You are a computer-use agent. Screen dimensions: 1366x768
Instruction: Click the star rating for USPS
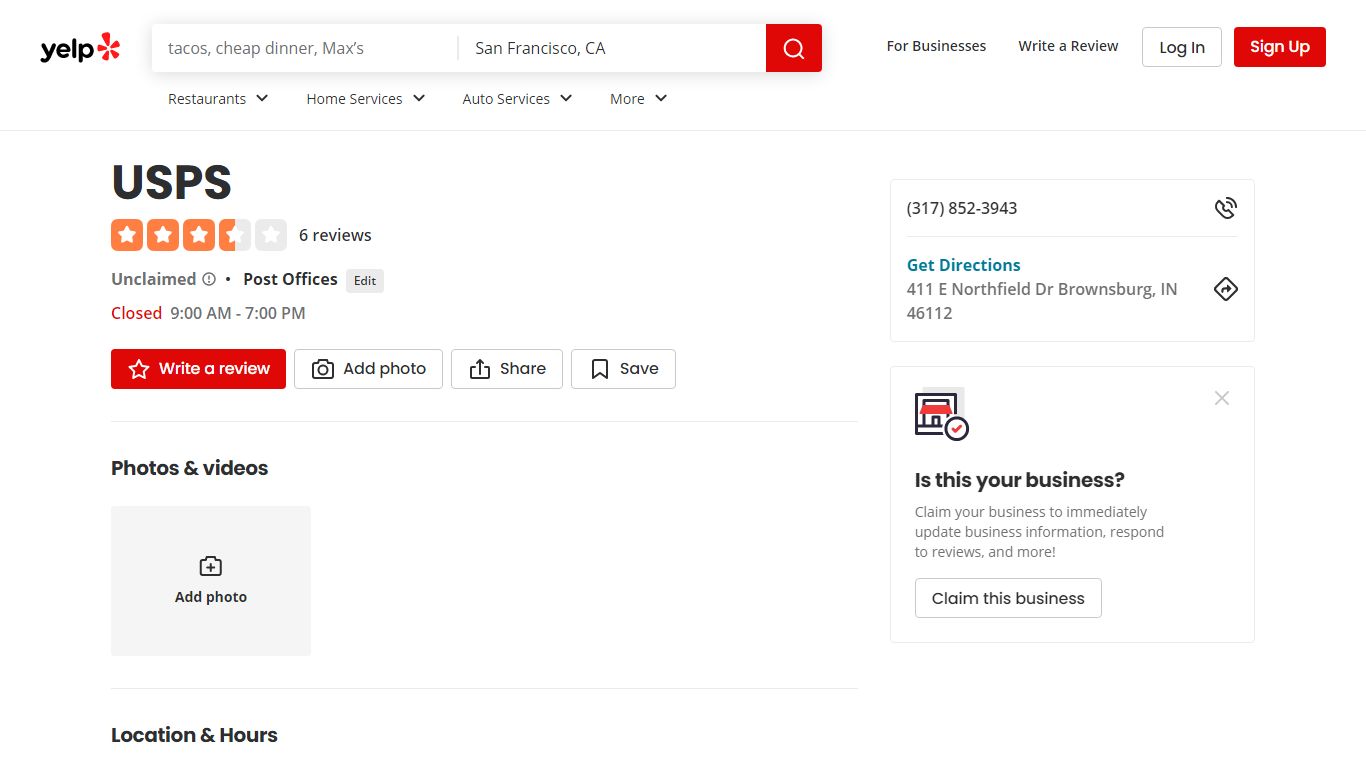[199, 235]
